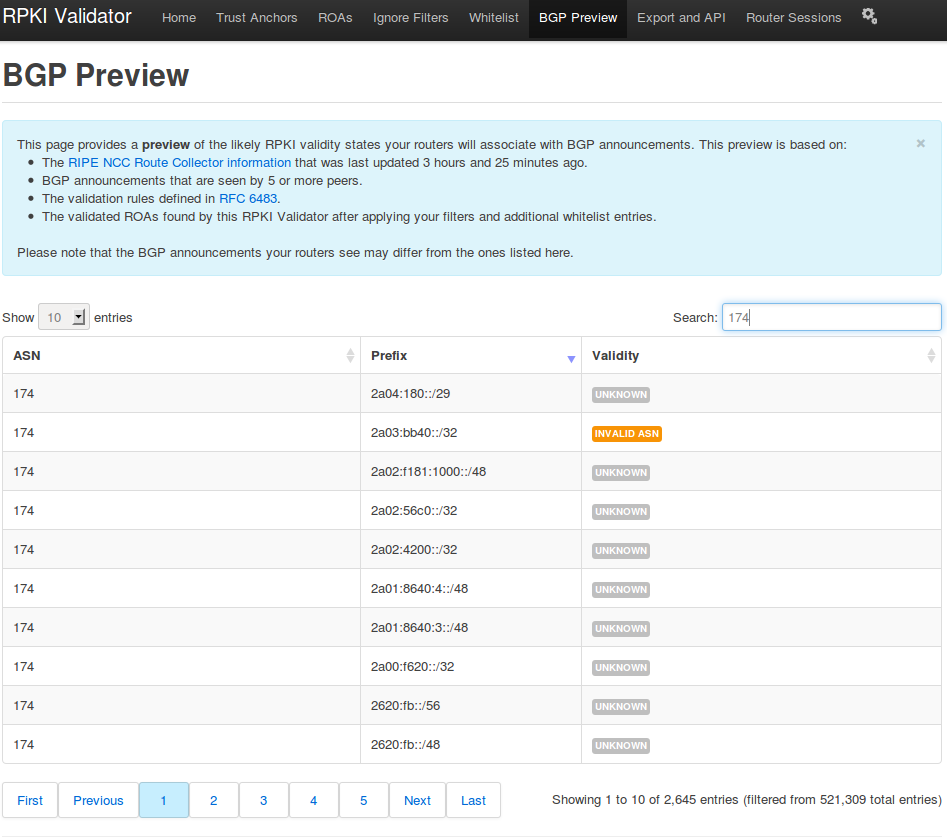Open the Show entries count dropdown
The height and width of the screenshot is (840, 947).
(64, 318)
